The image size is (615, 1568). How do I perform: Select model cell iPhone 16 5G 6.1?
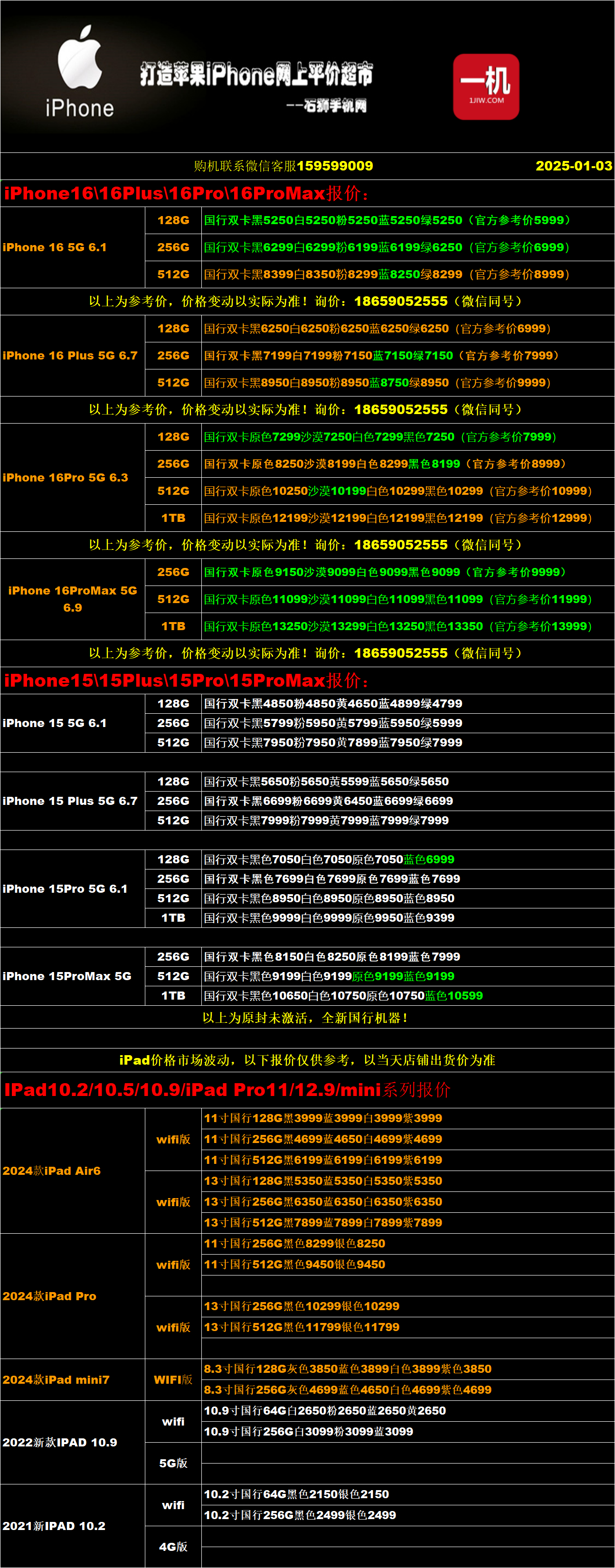73,247
